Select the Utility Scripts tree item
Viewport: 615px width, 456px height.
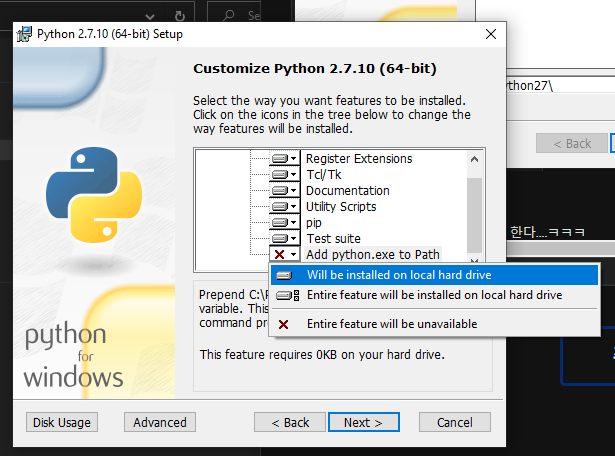point(341,207)
